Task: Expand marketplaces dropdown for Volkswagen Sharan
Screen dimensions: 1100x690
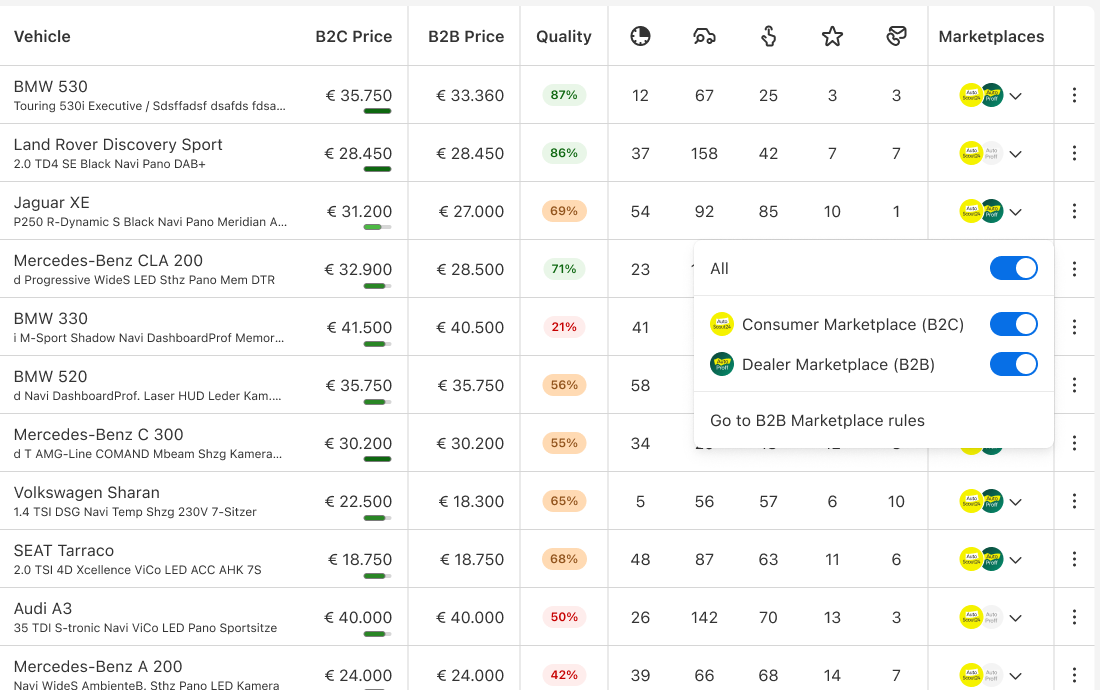Action: tap(1016, 502)
